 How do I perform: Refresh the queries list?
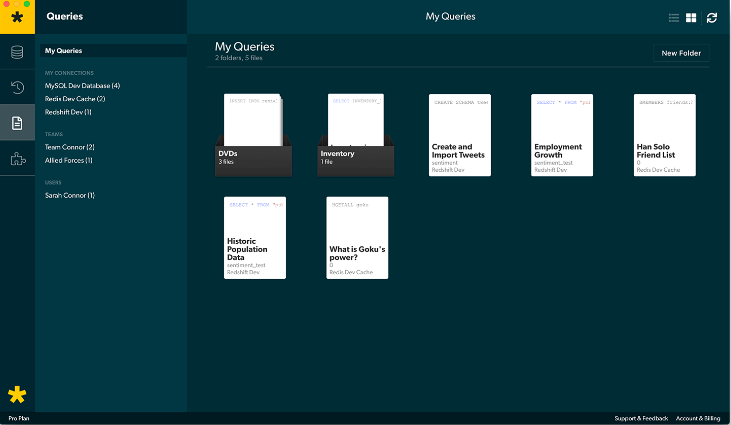[712, 18]
